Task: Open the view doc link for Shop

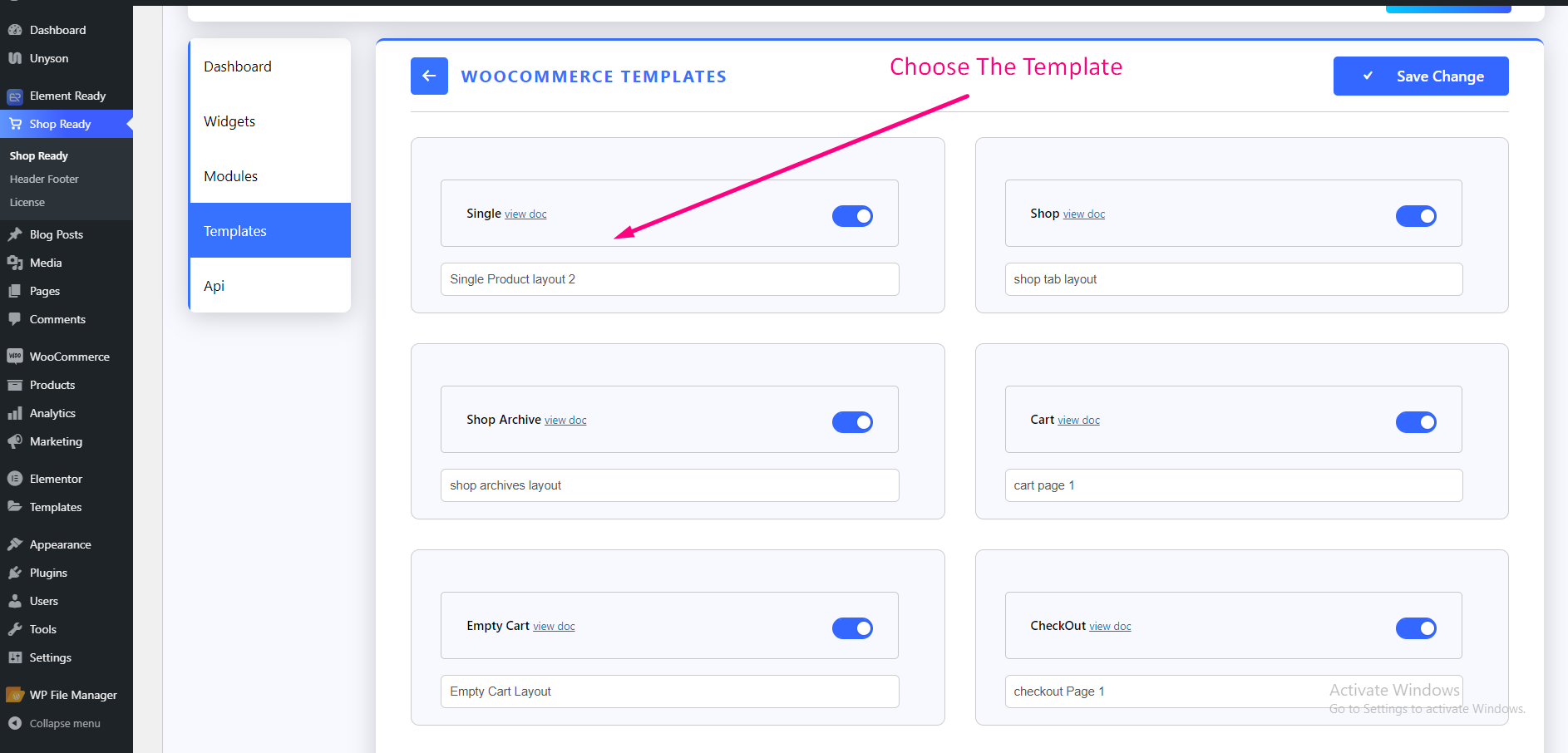Action: pyautogui.click(x=1084, y=214)
